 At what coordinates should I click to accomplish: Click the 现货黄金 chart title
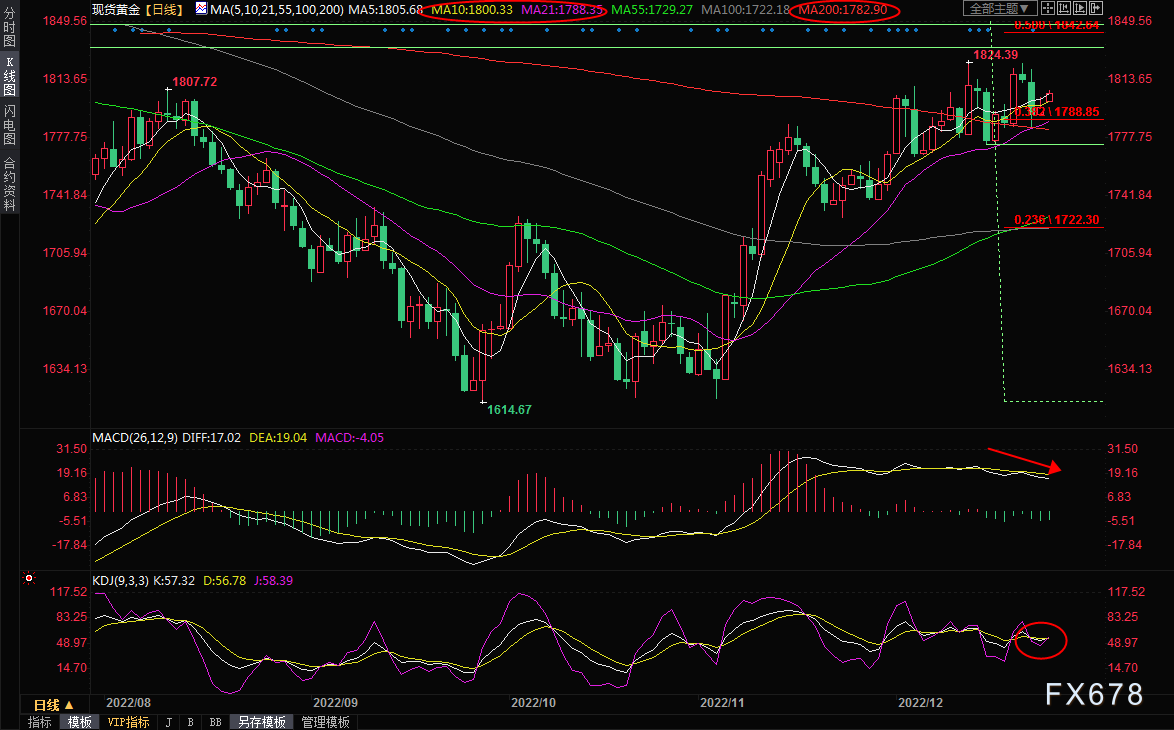coord(115,10)
